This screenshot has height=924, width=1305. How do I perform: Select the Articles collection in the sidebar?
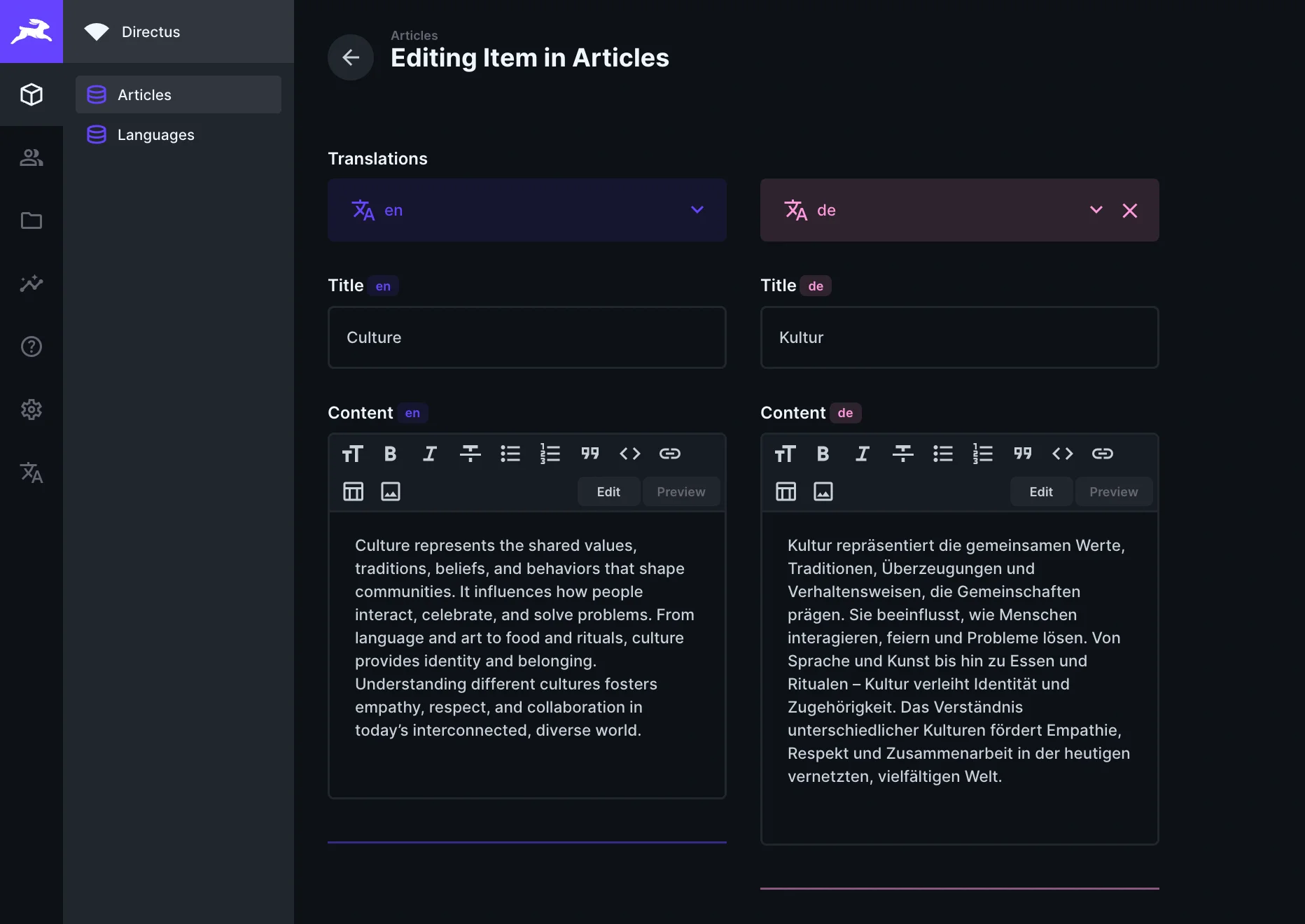(144, 94)
